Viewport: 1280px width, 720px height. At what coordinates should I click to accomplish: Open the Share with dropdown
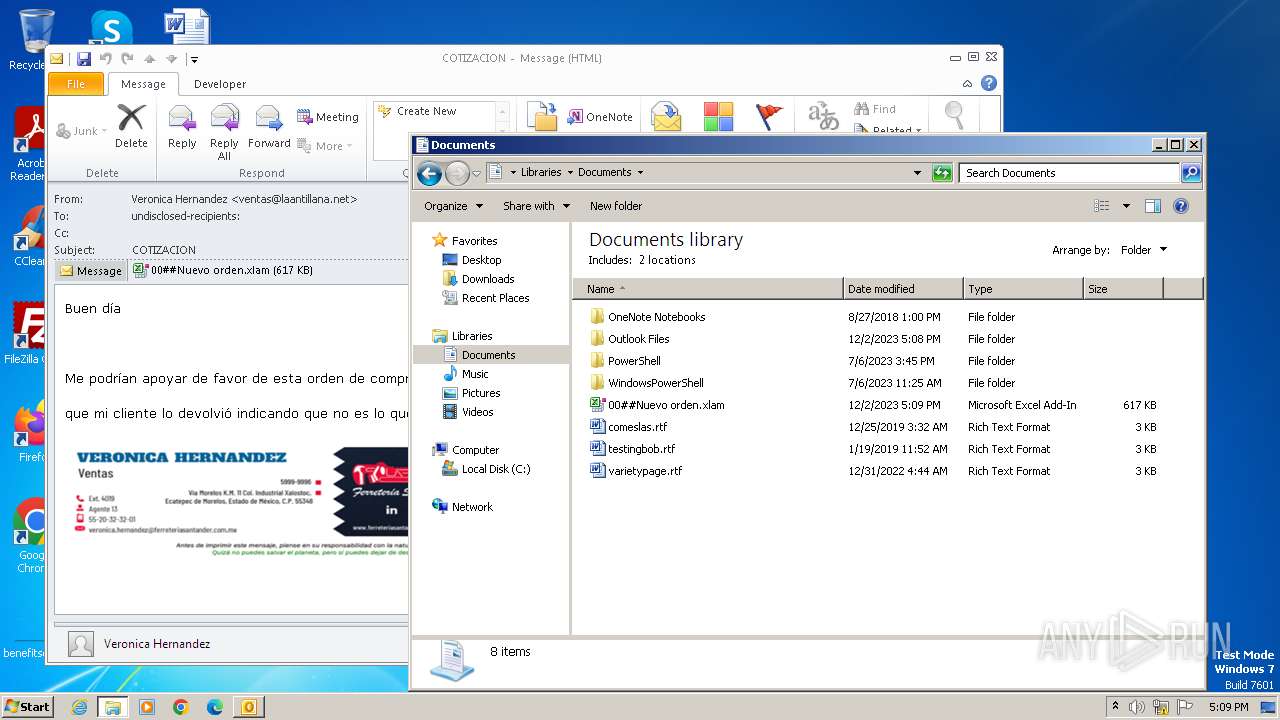pos(536,206)
